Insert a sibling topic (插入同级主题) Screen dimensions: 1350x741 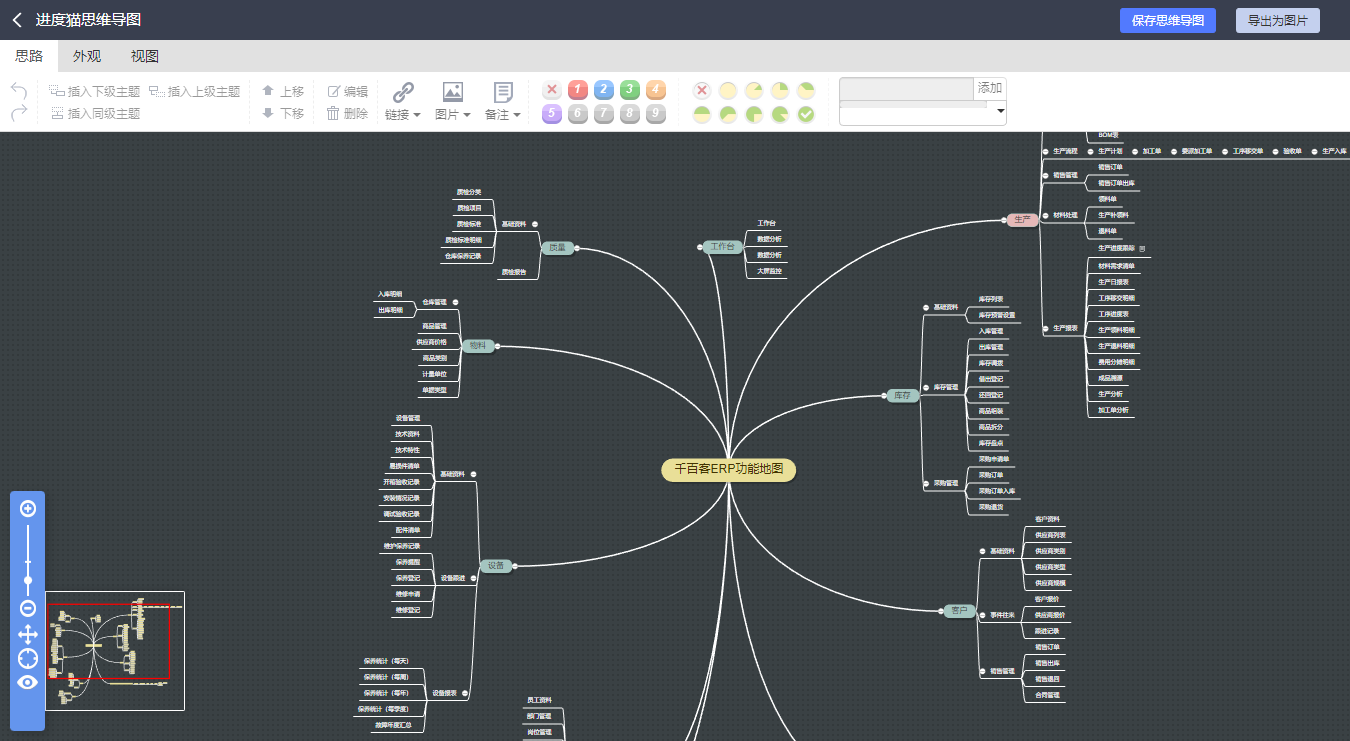pos(95,113)
